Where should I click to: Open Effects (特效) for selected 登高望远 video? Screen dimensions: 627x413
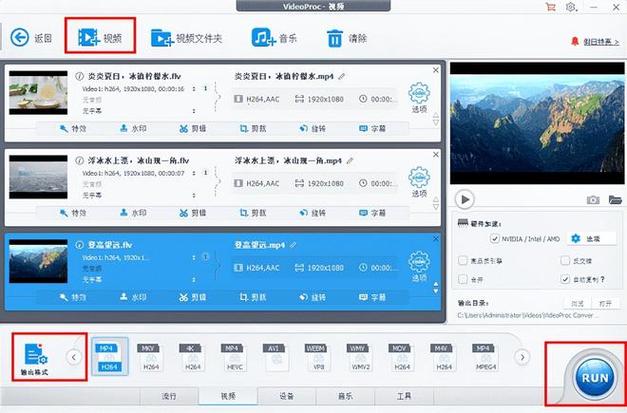[73, 297]
